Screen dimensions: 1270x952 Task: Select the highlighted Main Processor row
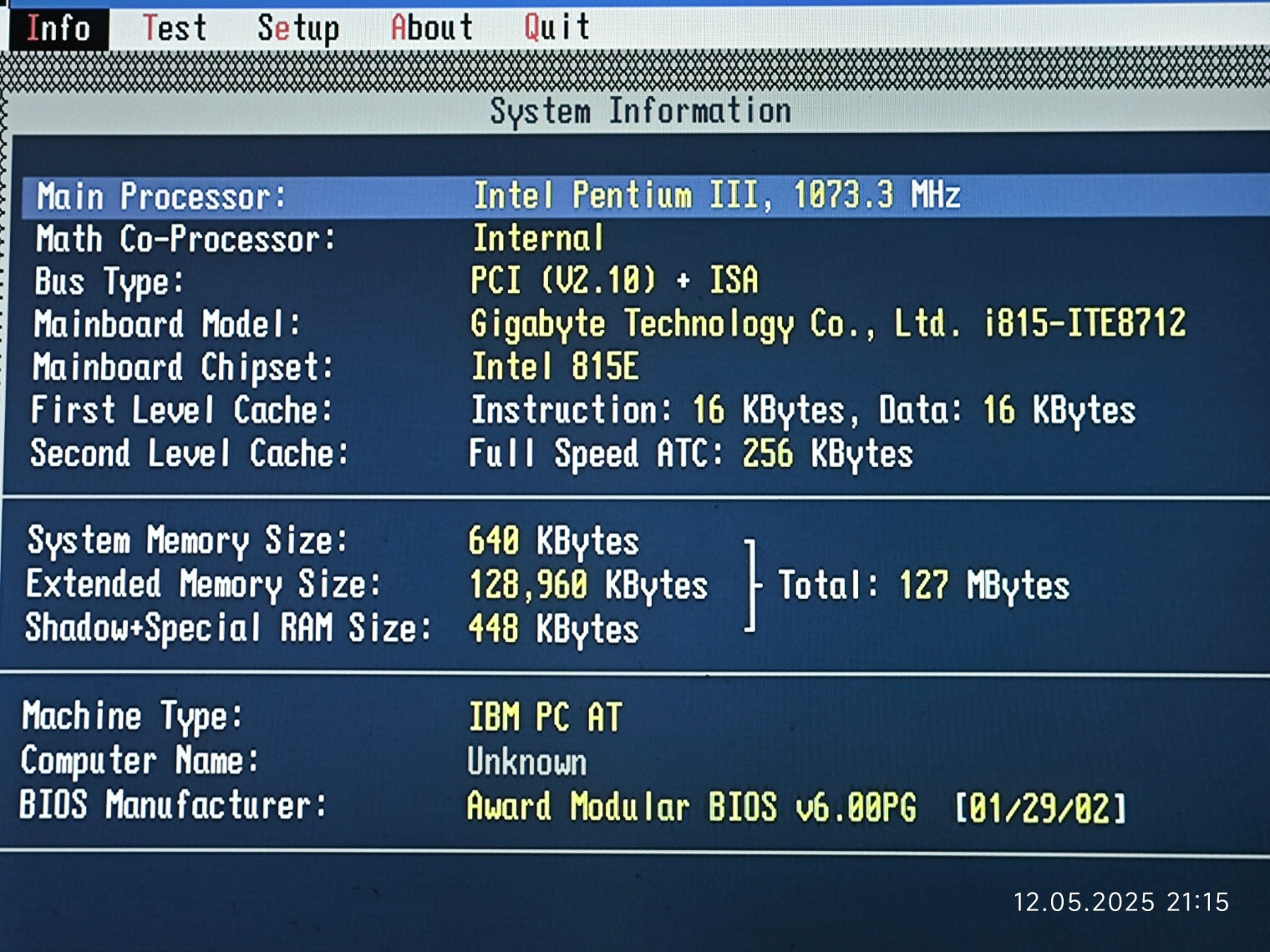click(645, 197)
